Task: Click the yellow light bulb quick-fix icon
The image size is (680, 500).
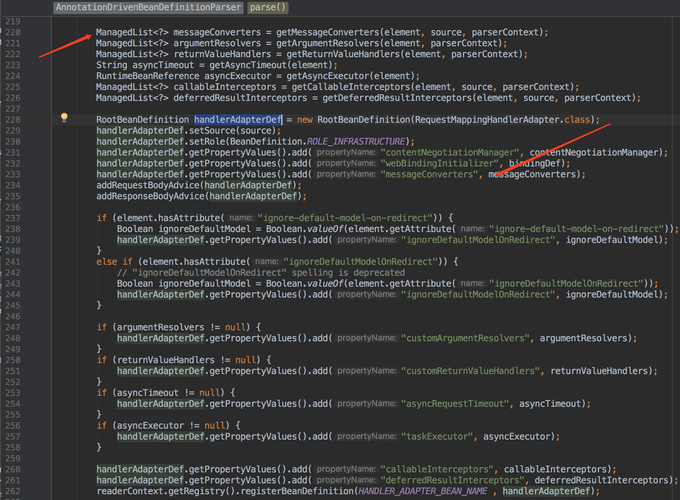Action: [64, 117]
